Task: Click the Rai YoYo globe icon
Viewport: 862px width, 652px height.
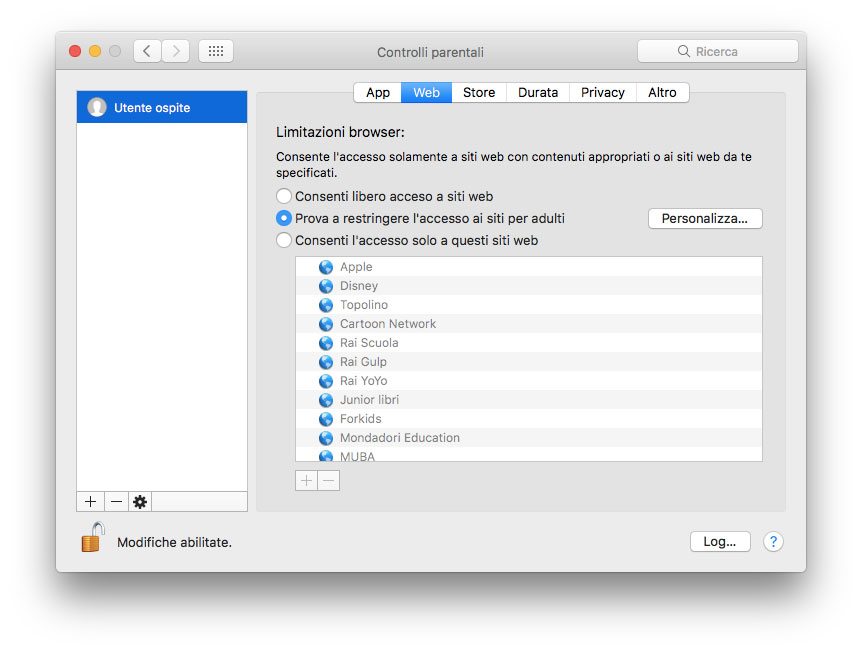Action: pyautogui.click(x=326, y=381)
